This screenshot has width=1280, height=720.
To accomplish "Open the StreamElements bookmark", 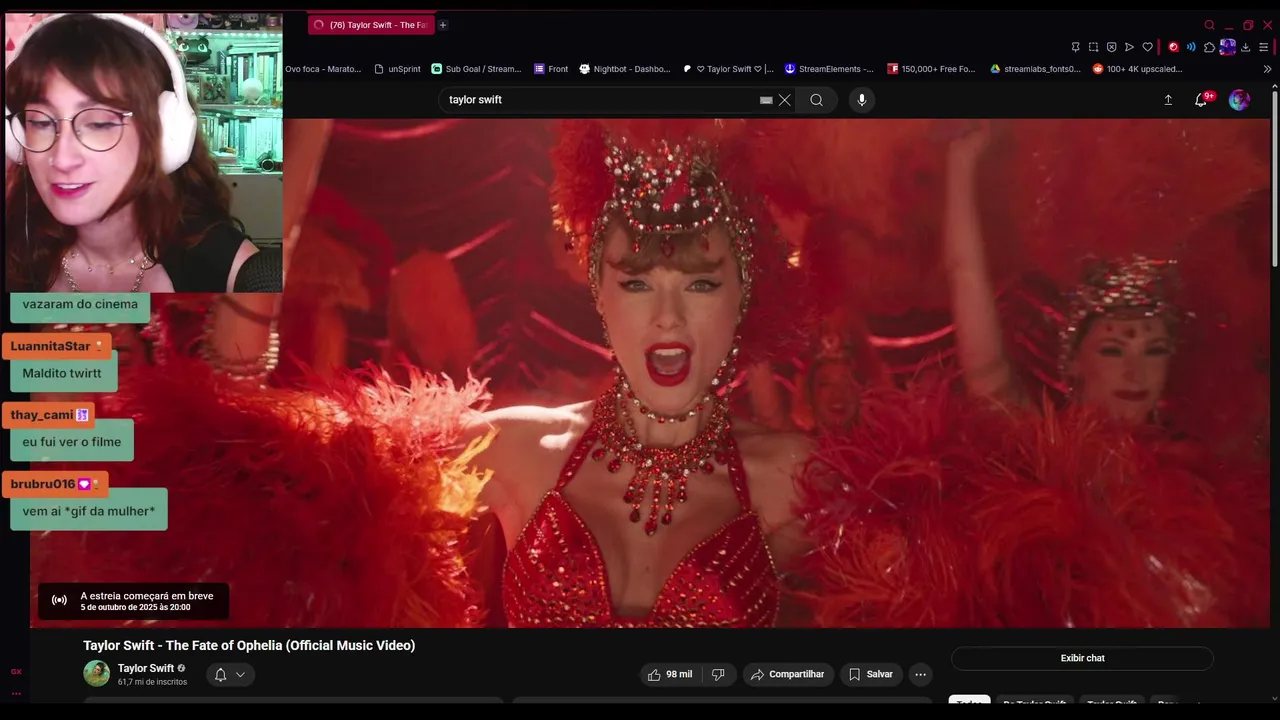I will (829, 69).
